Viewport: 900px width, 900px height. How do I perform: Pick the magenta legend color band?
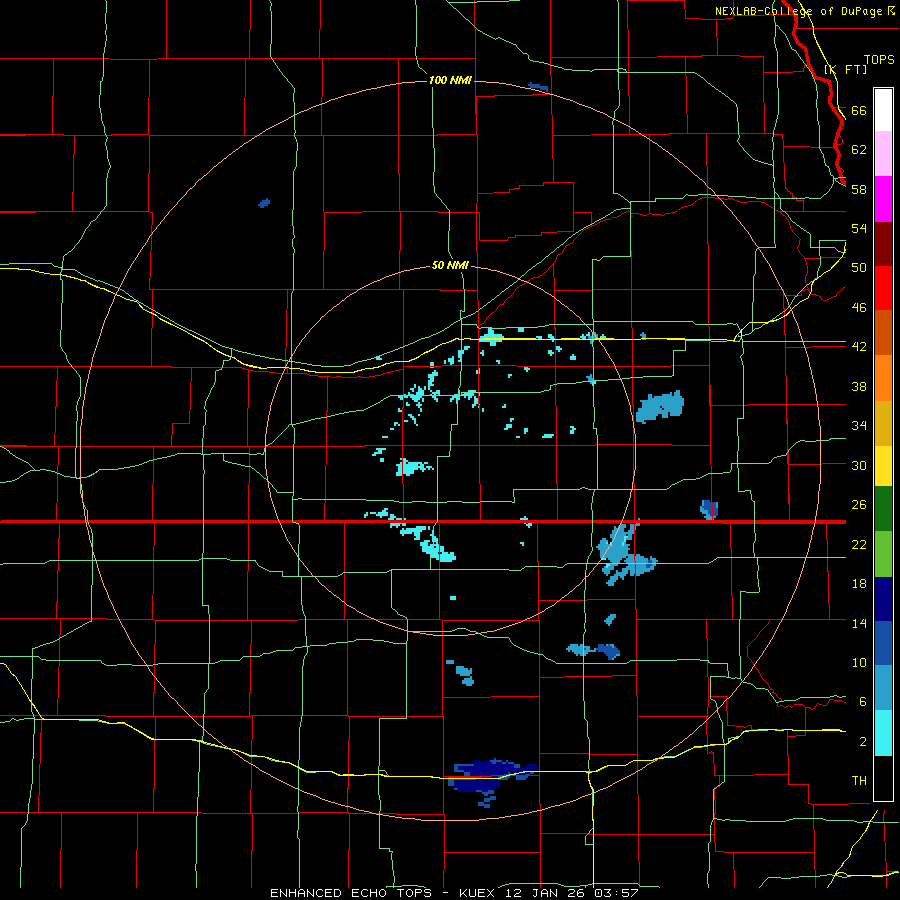tap(883, 199)
